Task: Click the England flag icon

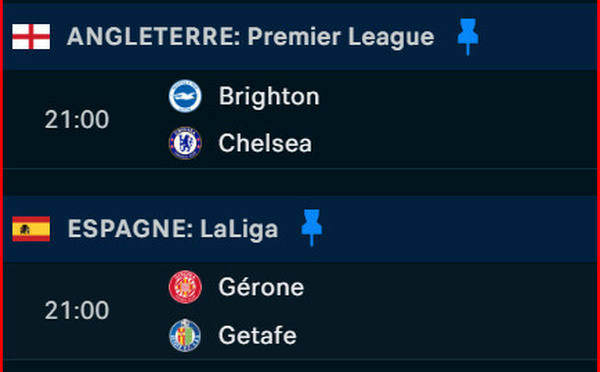Action: point(31,37)
